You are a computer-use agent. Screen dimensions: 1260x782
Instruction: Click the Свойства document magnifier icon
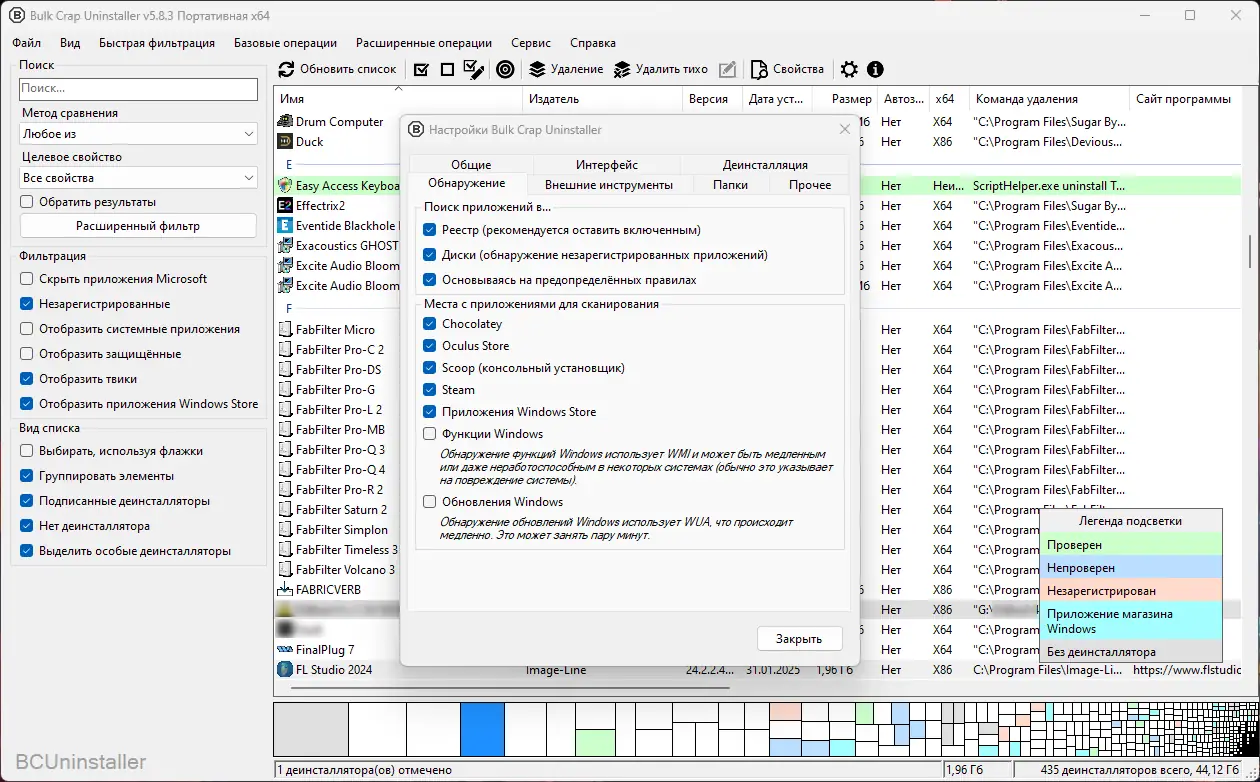click(758, 69)
